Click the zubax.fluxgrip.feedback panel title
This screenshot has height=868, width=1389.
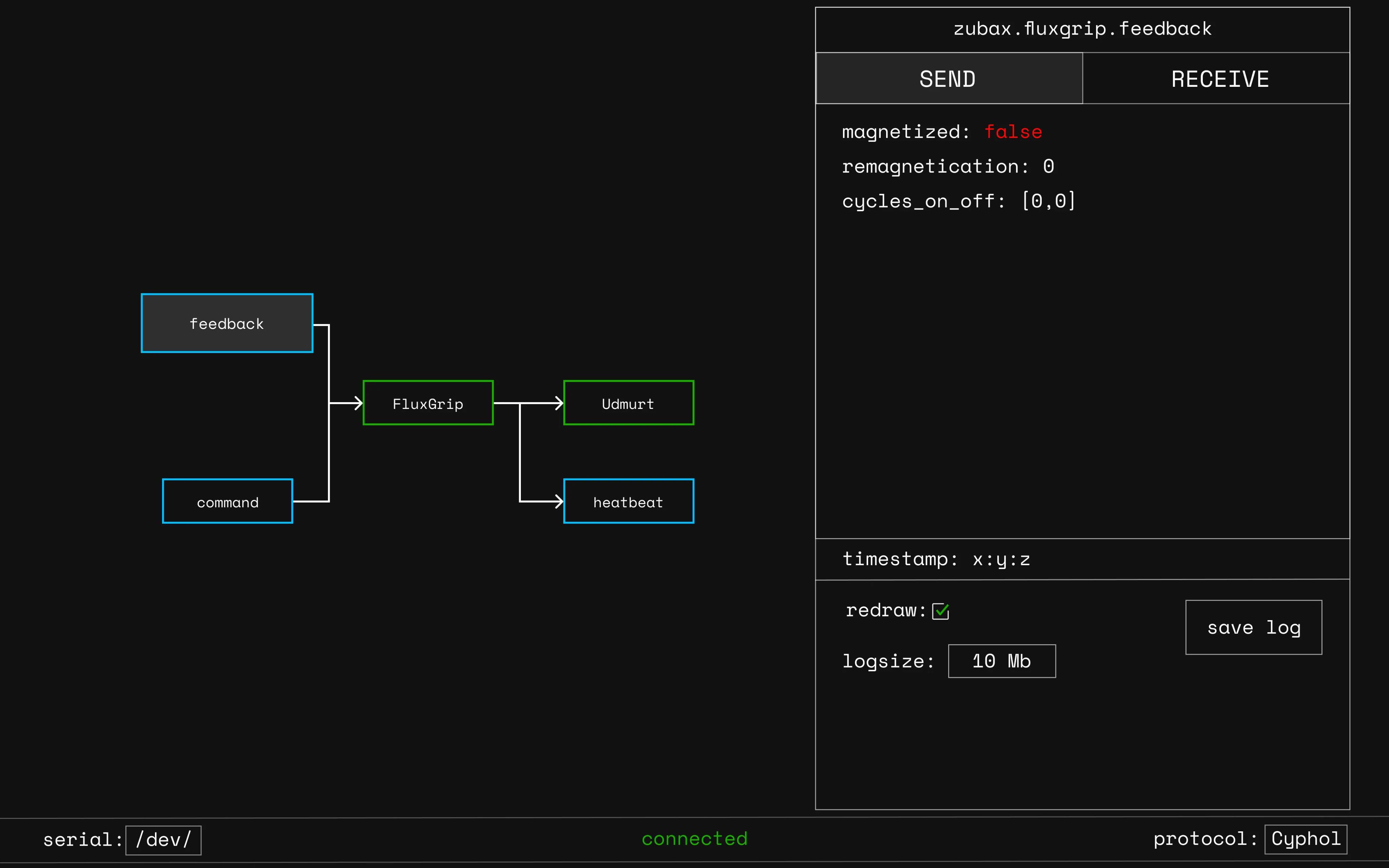pyautogui.click(x=1082, y=29)
